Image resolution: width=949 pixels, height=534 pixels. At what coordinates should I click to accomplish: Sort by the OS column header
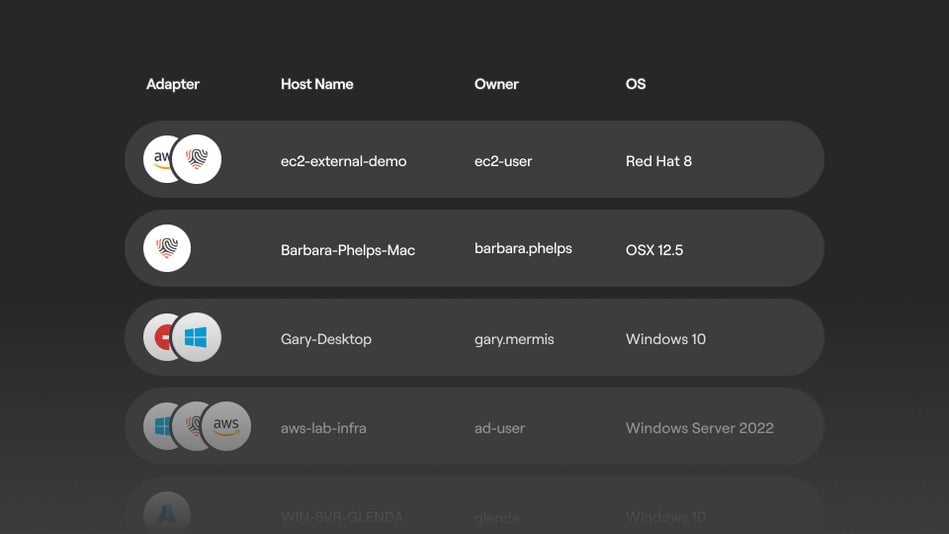(636, 84)
